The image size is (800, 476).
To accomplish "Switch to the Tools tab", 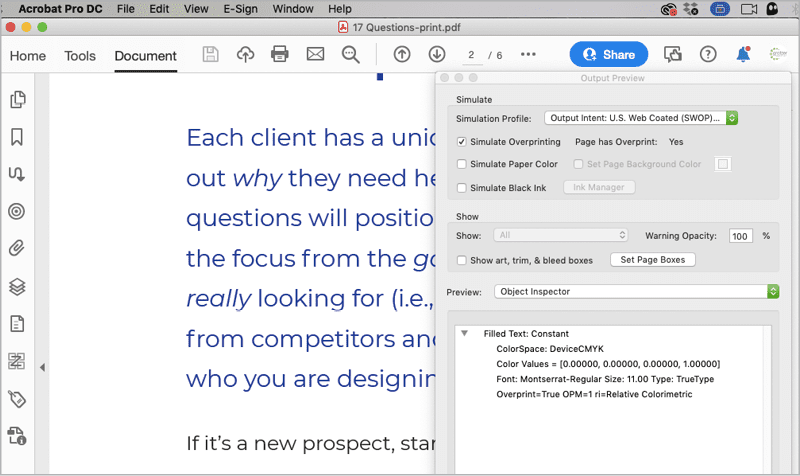I will click(x=80, y=56).
